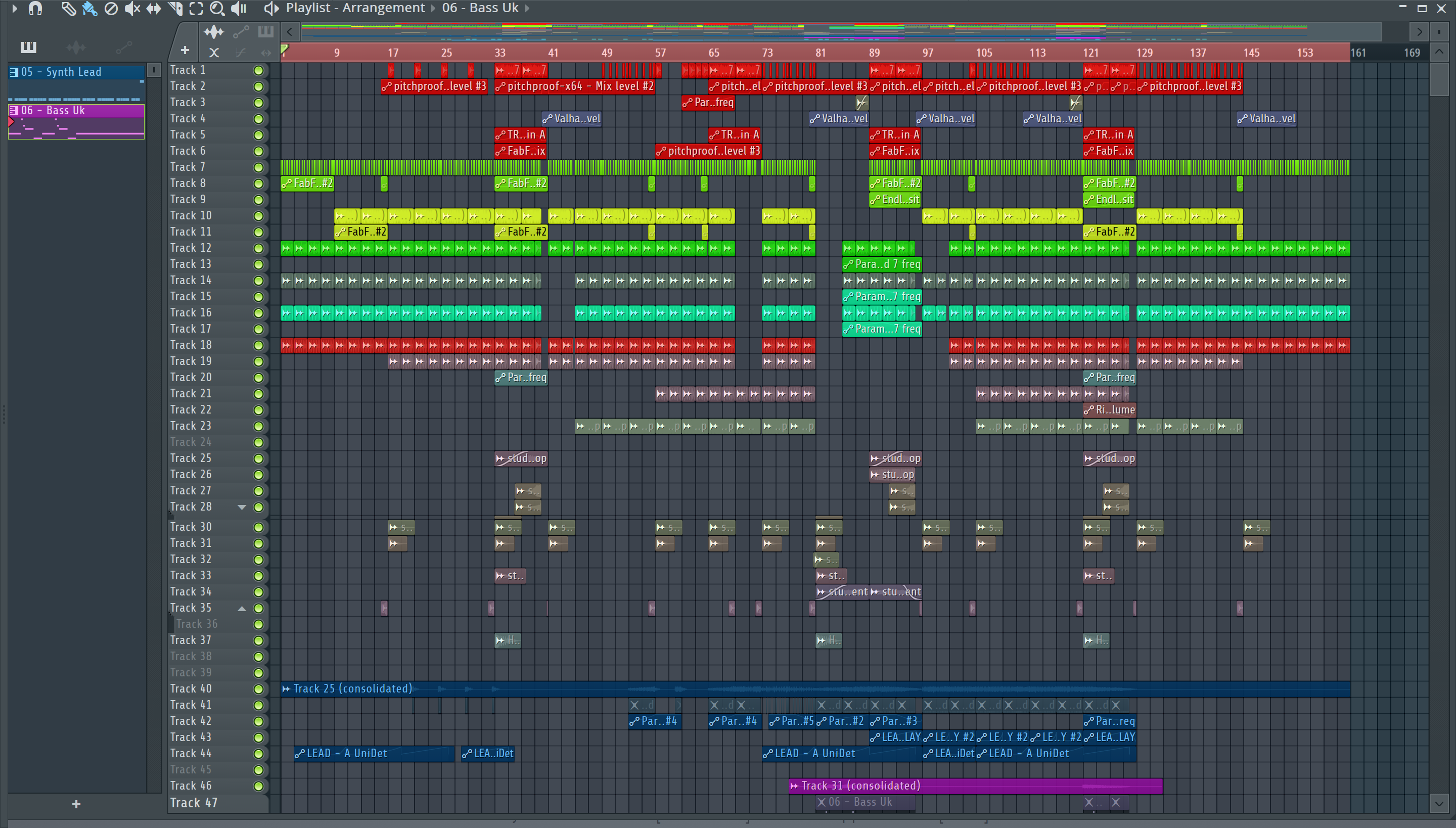Toggle mute LED on Track 18
The image size is (1456, 828).
[x=258, y=345]
